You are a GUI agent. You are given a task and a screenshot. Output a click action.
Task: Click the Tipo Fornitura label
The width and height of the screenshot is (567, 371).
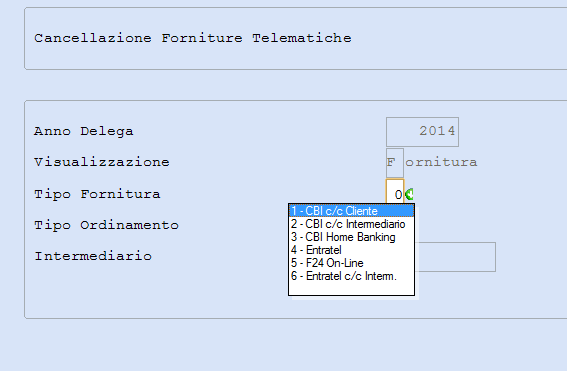97,194
